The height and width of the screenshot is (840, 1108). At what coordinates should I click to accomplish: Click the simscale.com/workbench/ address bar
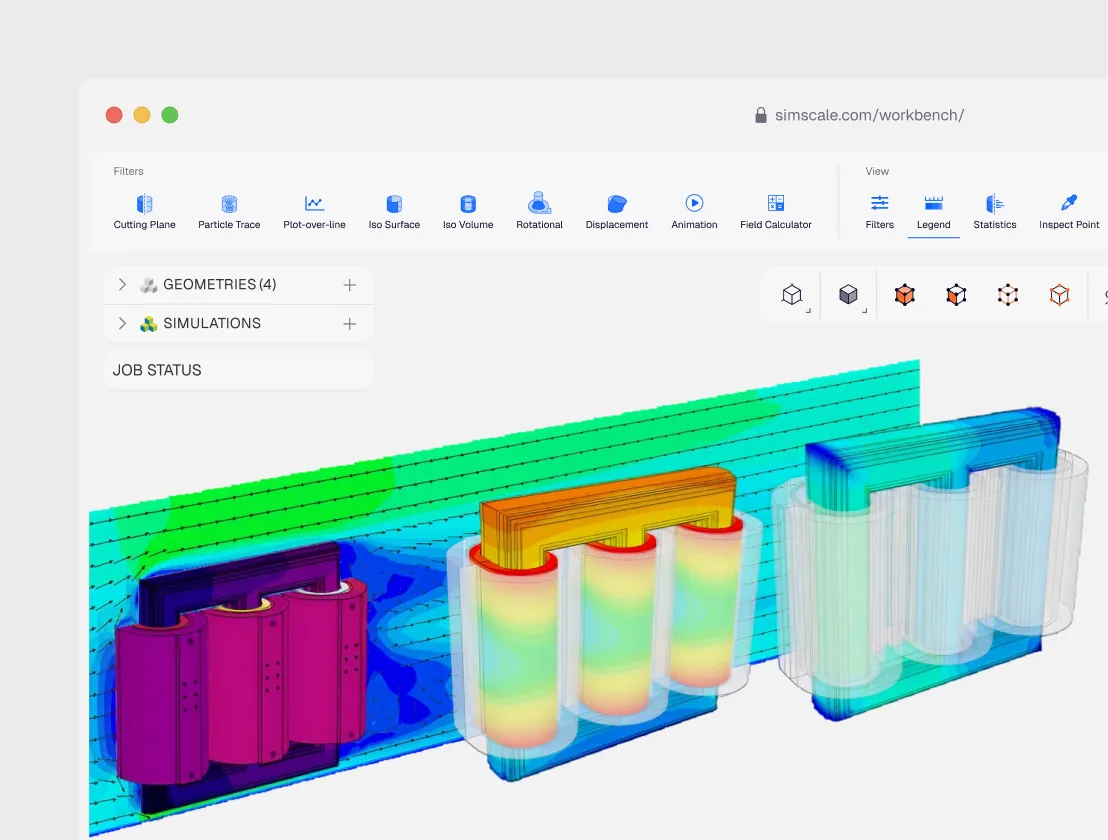(x=869, y=115)
